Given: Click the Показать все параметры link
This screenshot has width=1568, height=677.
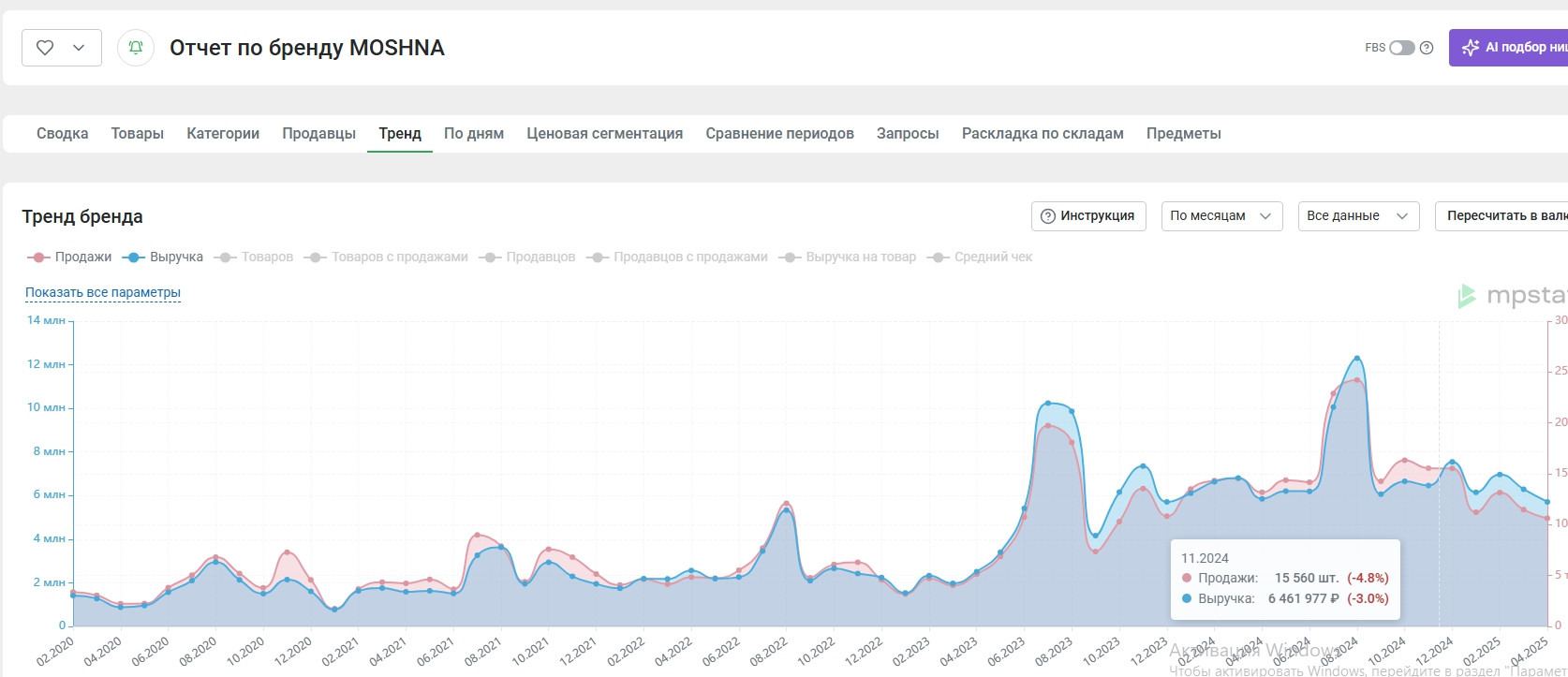Looking at the screenshot, I should click(x=103, y=292).
